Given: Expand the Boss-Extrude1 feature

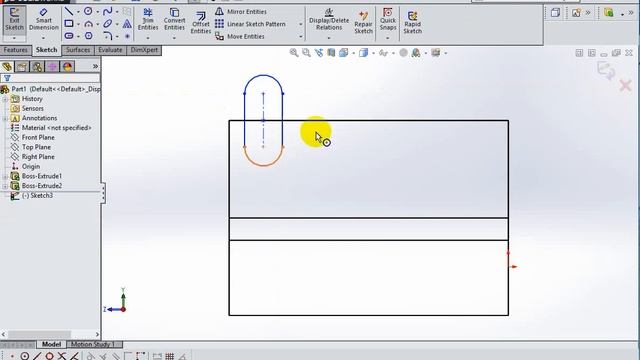Looking at the screenshot, I should coord(5,176).
